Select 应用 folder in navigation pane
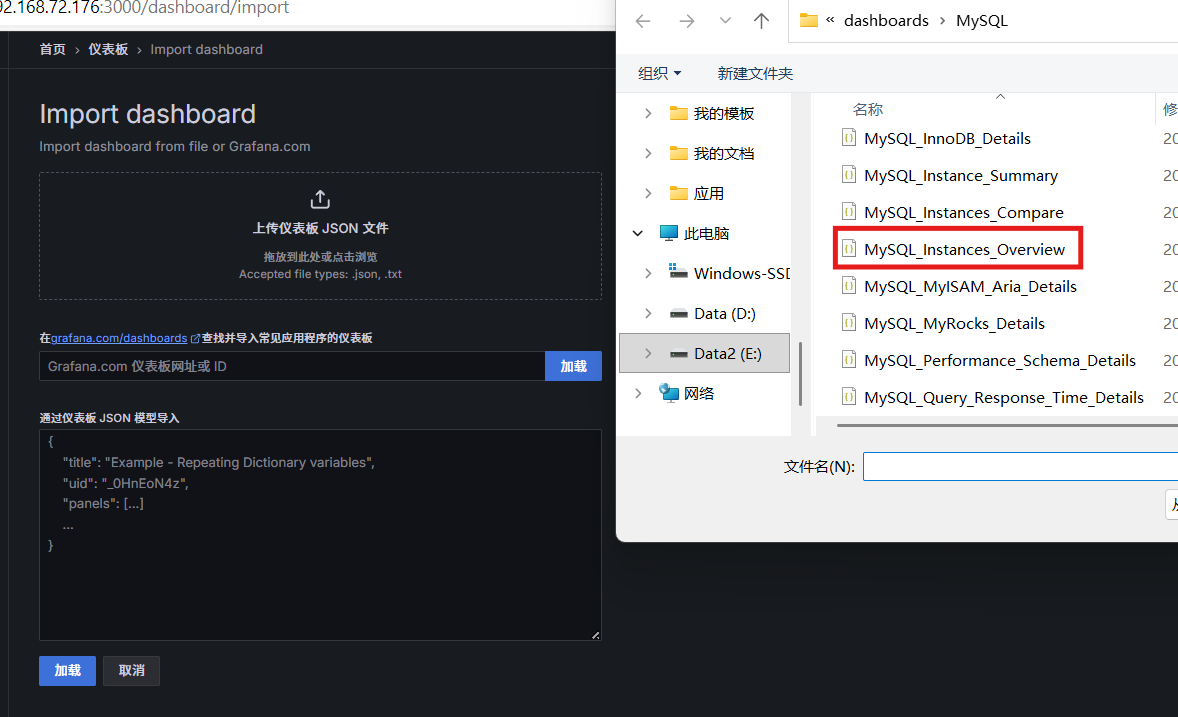Viewport: 1178px width, 717px height. 696,193
